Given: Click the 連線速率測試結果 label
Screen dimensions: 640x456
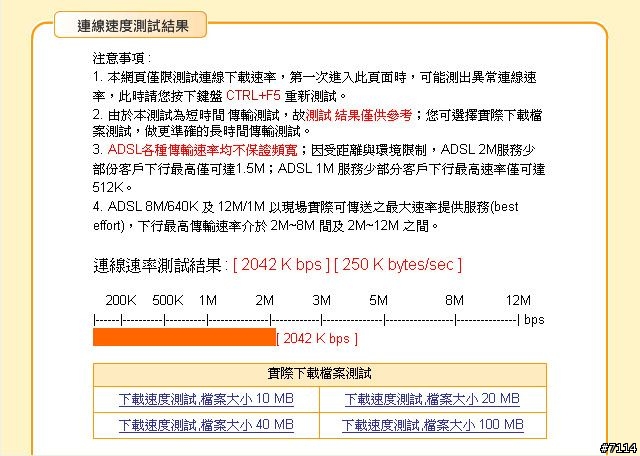Looking at the screenshot, I should click(158, 265).
